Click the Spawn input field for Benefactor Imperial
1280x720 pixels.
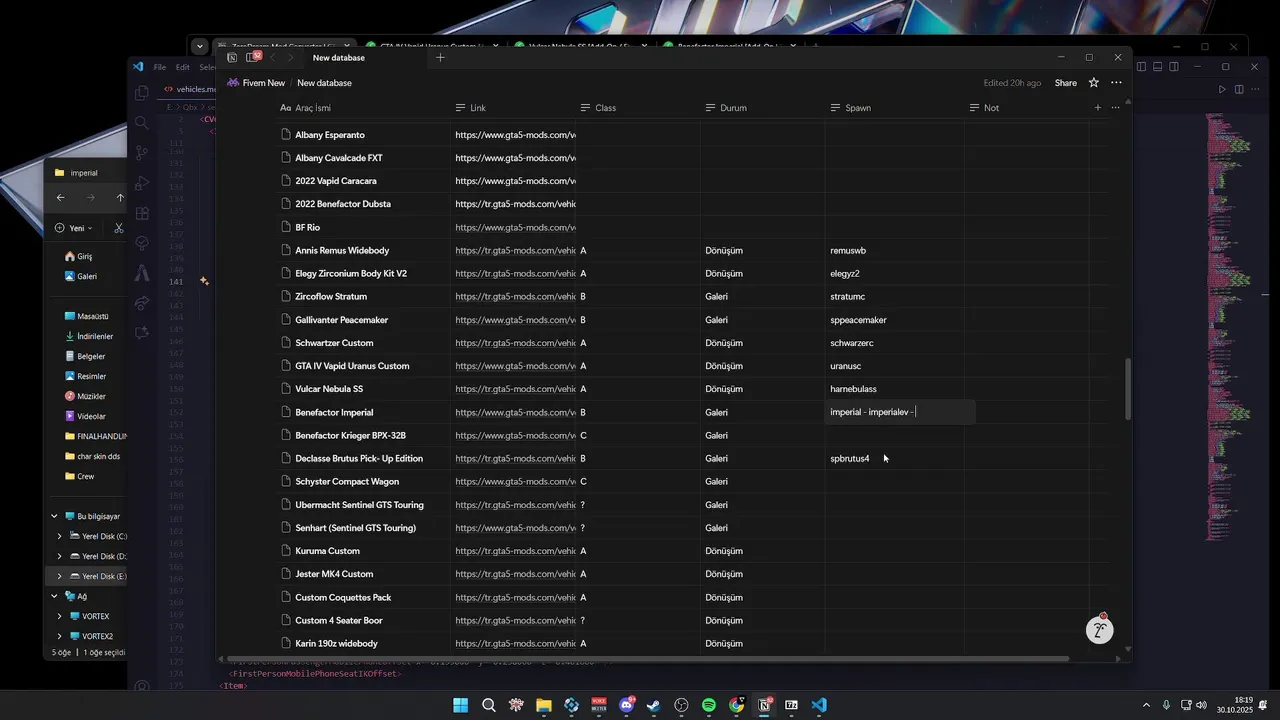coord(899,412)
